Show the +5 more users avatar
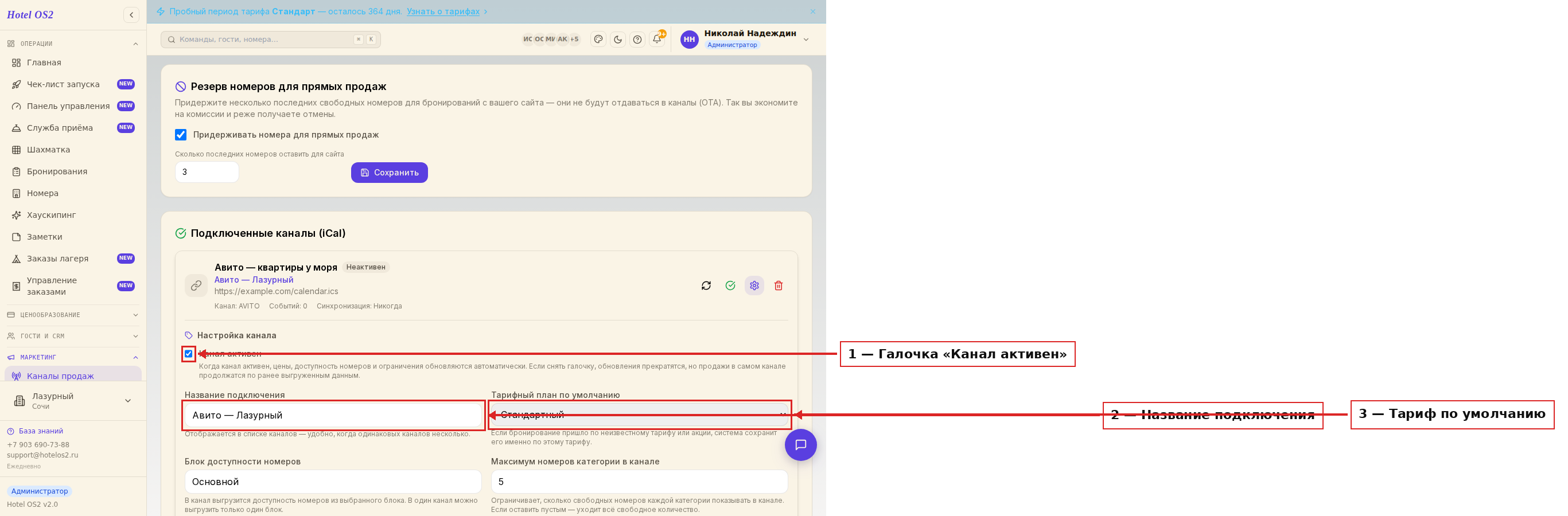1568x516 pixels. [x=574, y=40]
